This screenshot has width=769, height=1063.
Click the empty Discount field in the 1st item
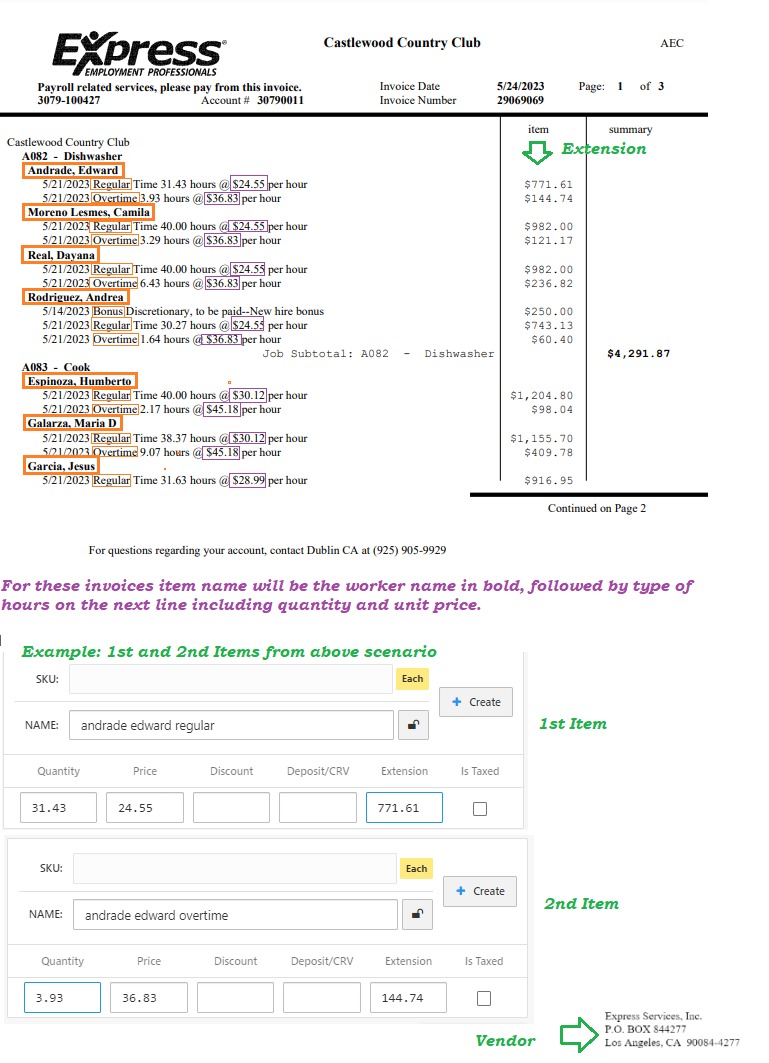coord(231,808)
